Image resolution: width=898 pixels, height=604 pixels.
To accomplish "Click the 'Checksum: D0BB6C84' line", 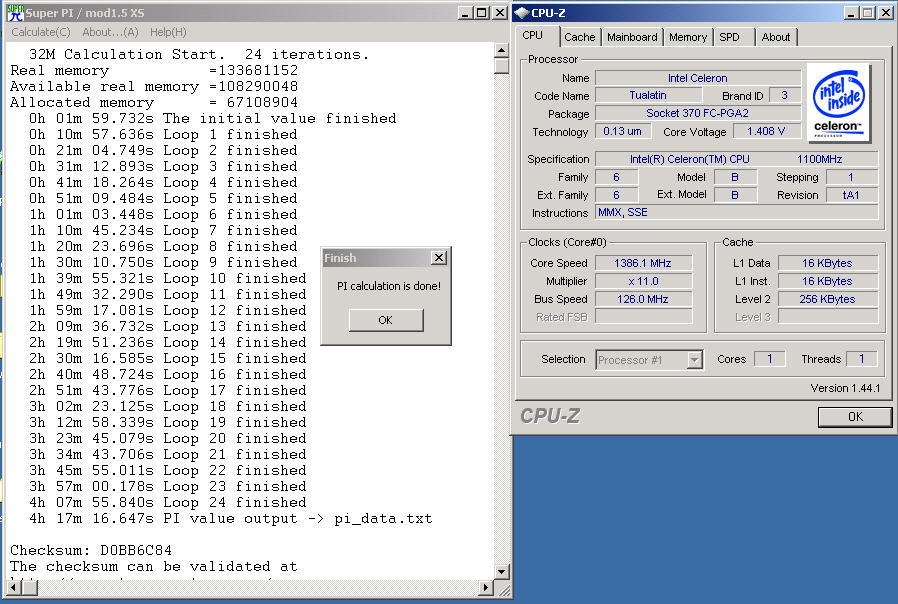I will [91, 550].
